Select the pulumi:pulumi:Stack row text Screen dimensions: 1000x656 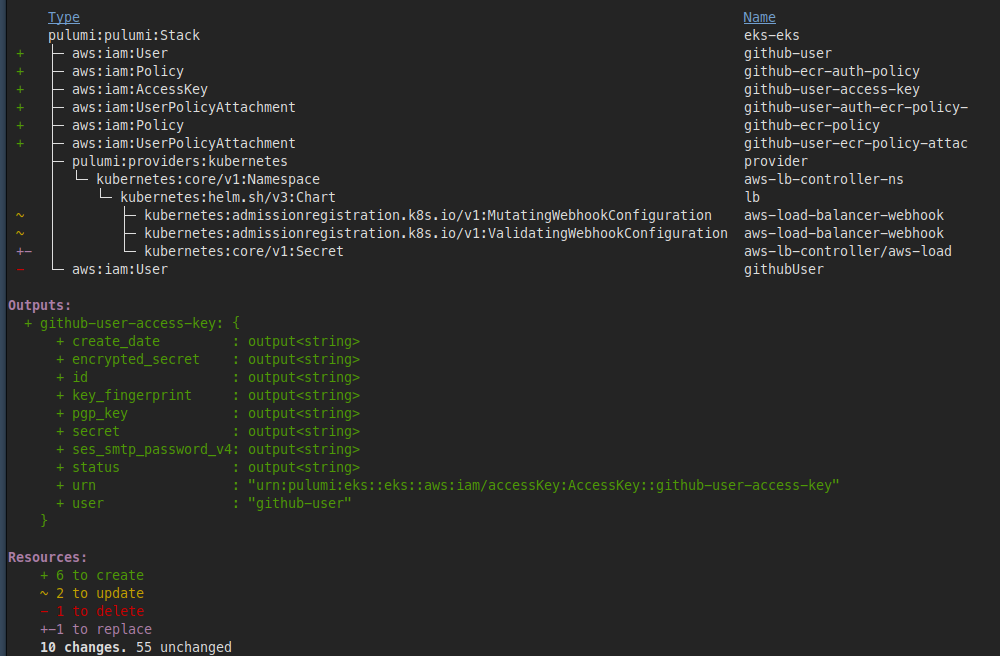tap(124, 35)
